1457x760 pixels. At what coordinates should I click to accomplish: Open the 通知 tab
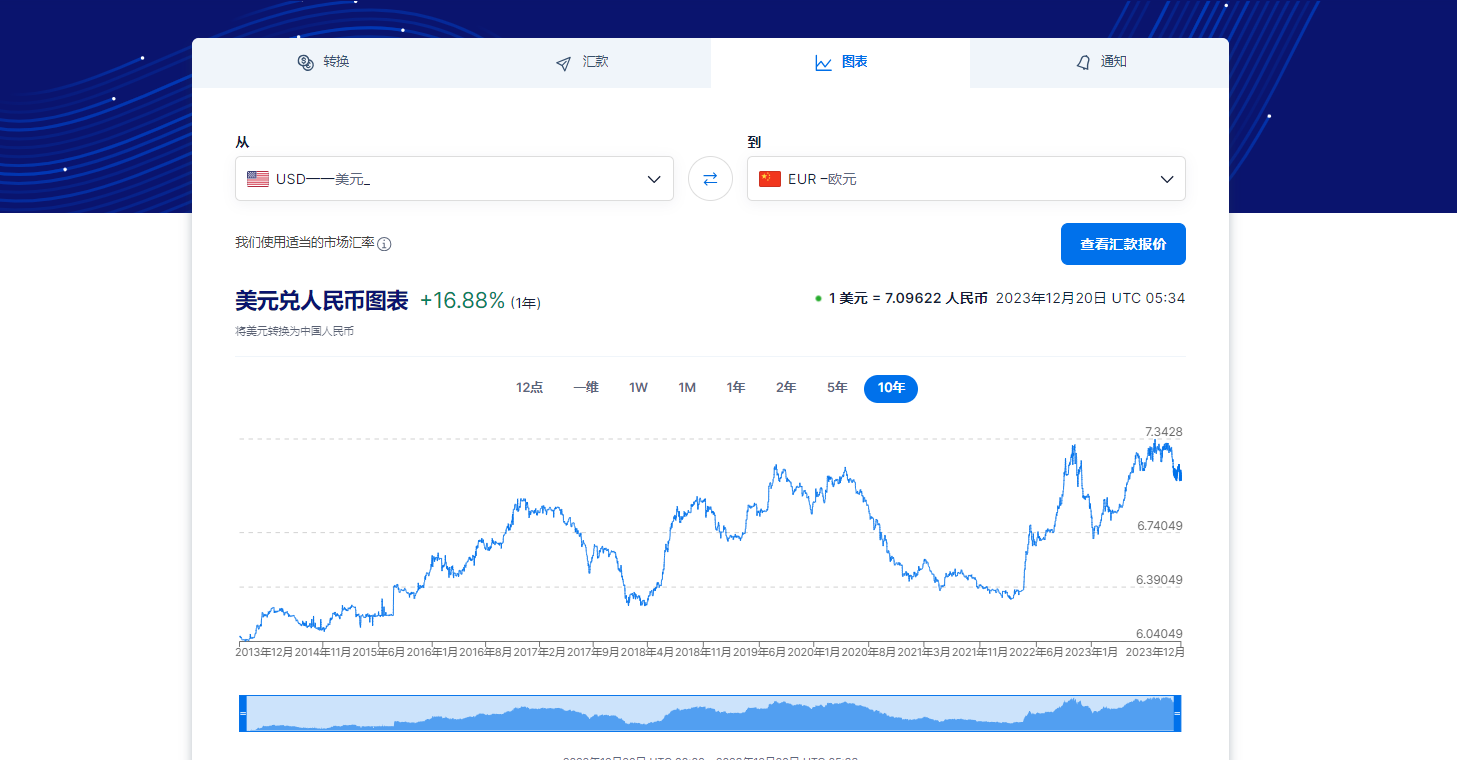click(x=1100, y=62)
